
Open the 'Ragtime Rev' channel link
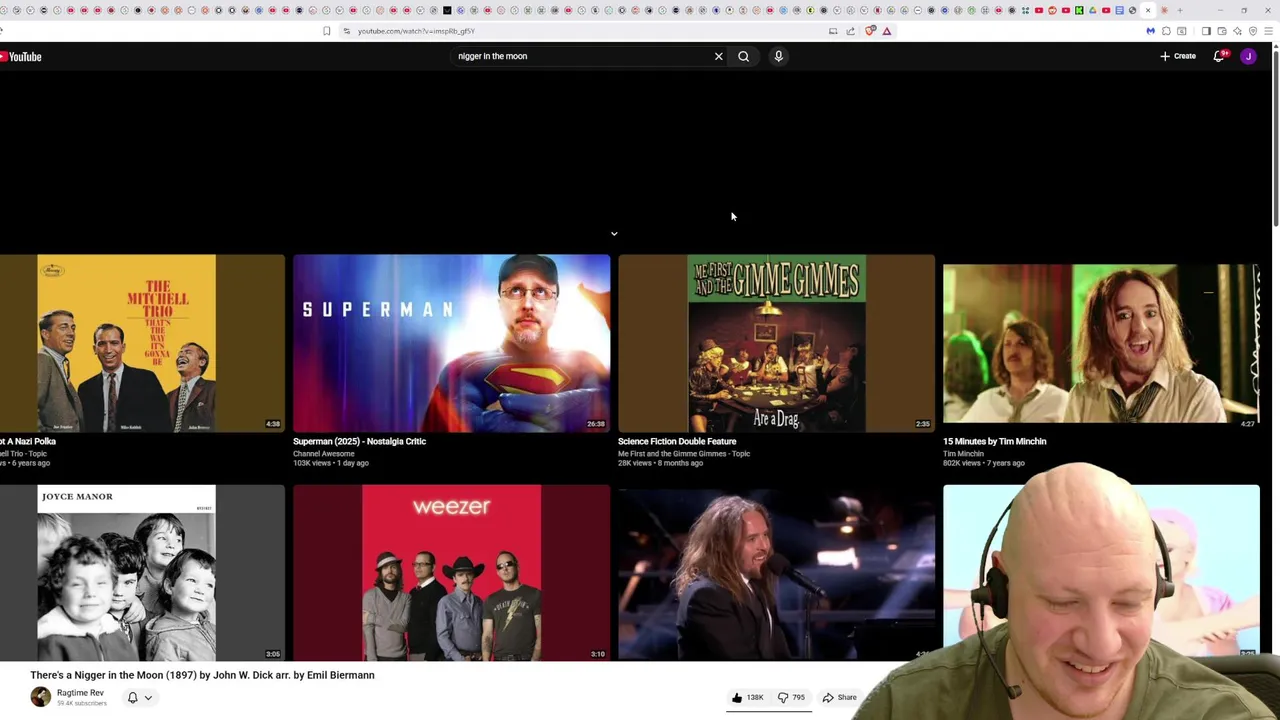[x=80, y=693]
